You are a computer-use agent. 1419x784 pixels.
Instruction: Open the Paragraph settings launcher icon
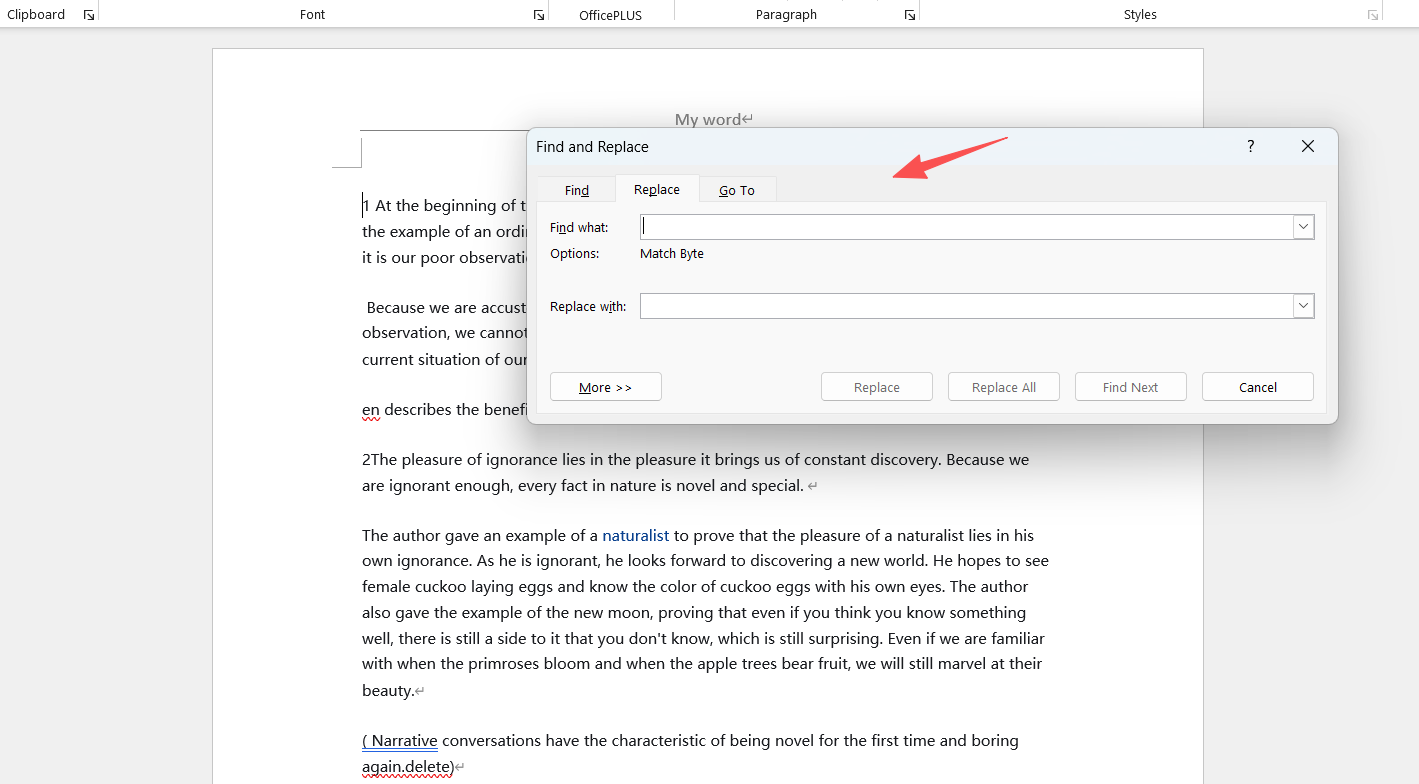tap(910, 15)
